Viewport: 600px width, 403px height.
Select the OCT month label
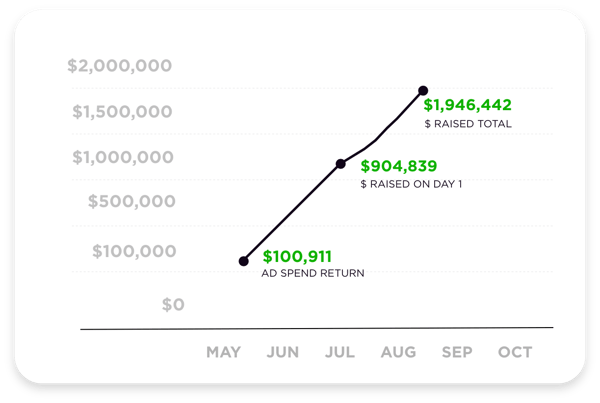(x=515, y=352)
